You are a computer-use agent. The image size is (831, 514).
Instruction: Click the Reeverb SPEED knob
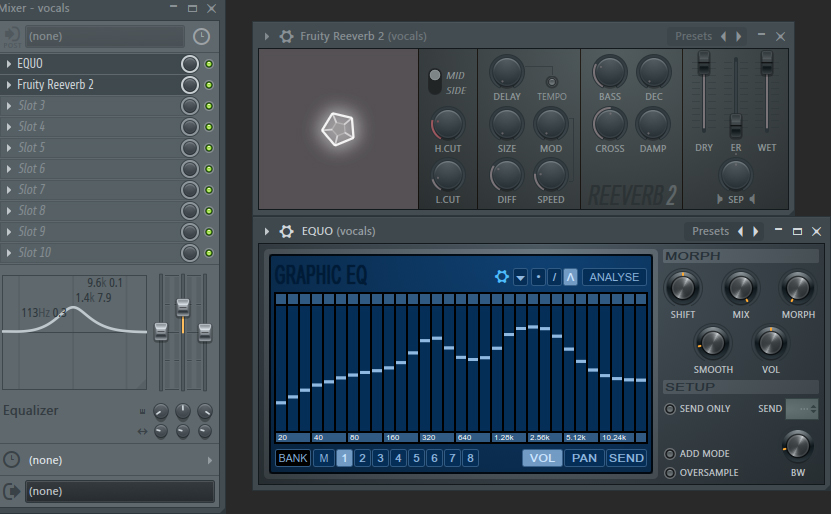pos(551,176)
